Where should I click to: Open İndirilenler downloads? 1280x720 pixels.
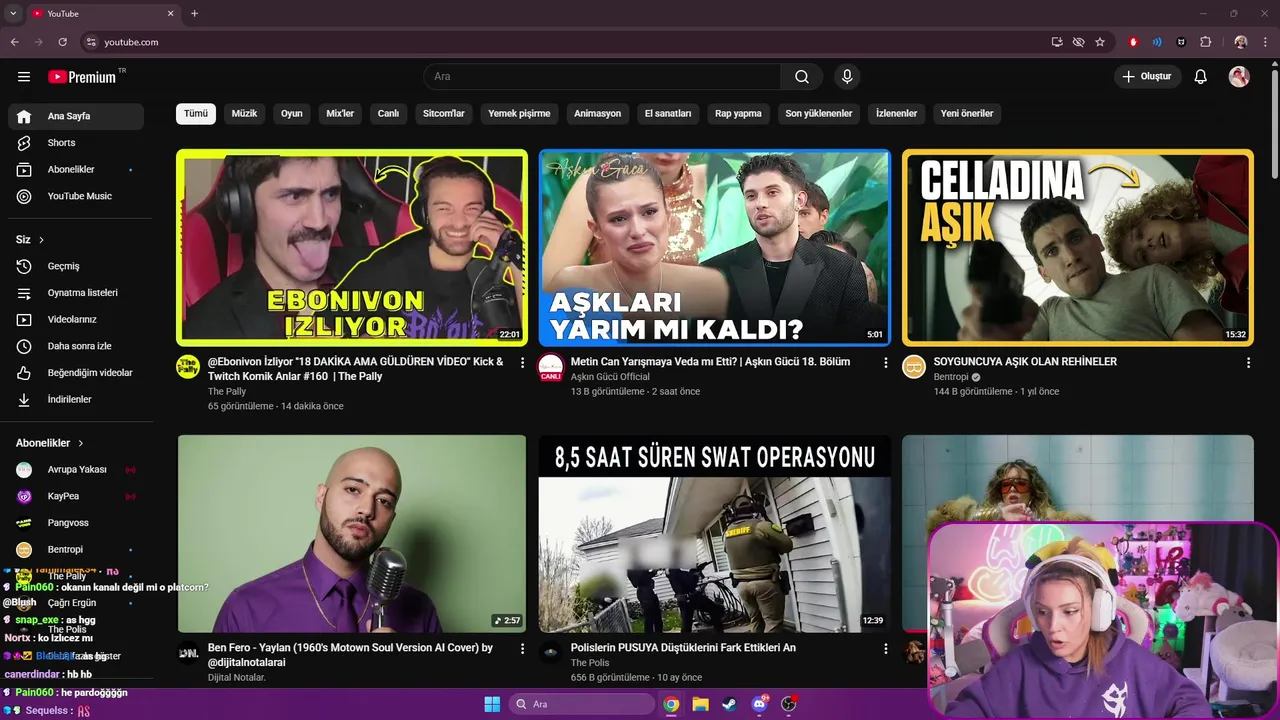(x=76, y=399)
